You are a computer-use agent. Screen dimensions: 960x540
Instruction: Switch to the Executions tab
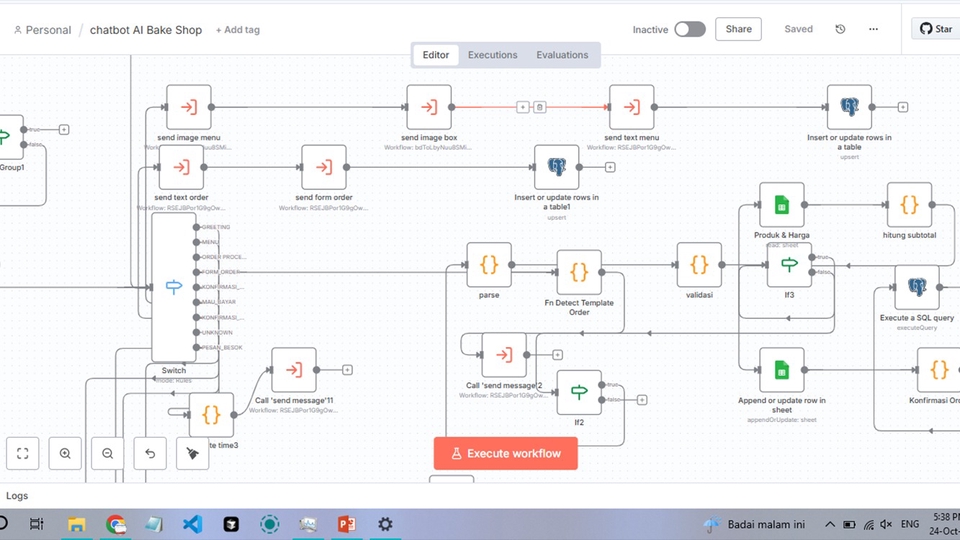pyautogui.click(x=492, y=55)
